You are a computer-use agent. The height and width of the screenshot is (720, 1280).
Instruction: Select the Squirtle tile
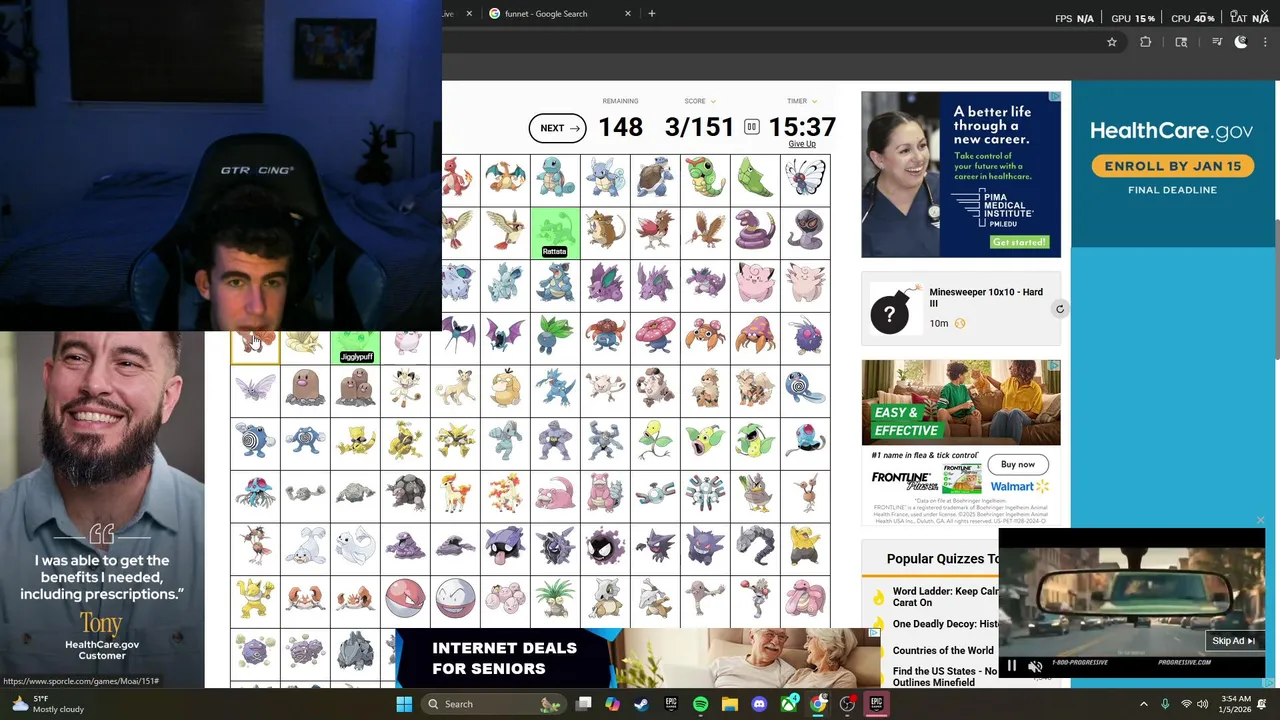pyautogui.click(x=555, y=180)
